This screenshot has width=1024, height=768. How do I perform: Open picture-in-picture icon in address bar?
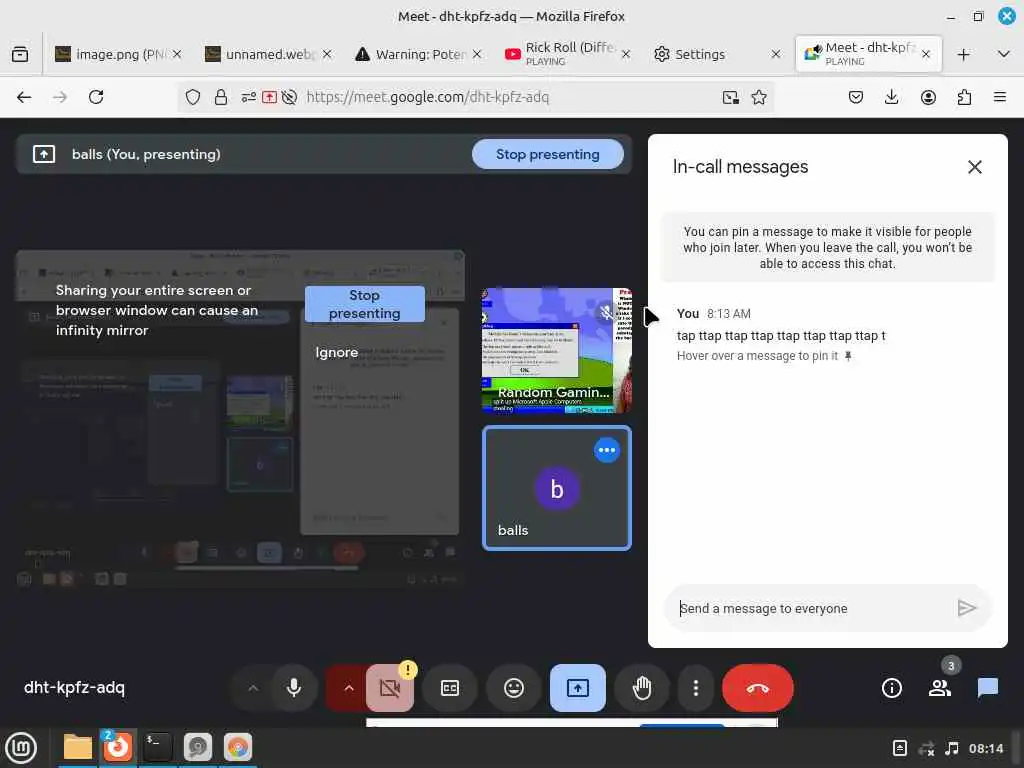click(x=730, y=97)
